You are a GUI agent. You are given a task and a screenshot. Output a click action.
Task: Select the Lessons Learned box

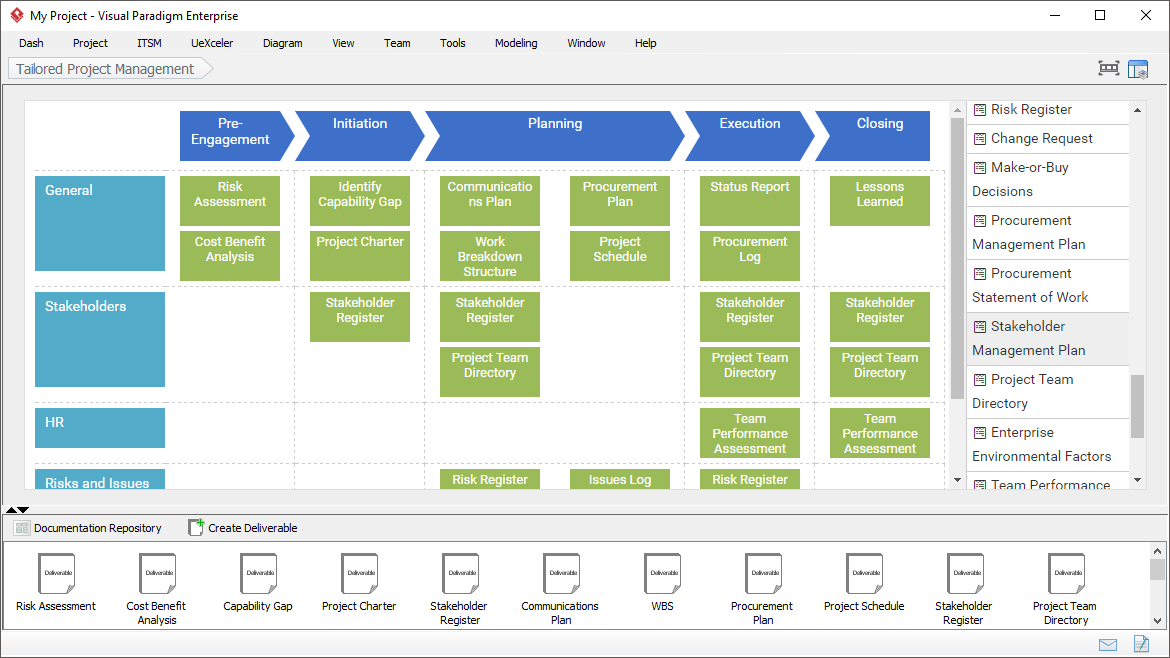880,201
